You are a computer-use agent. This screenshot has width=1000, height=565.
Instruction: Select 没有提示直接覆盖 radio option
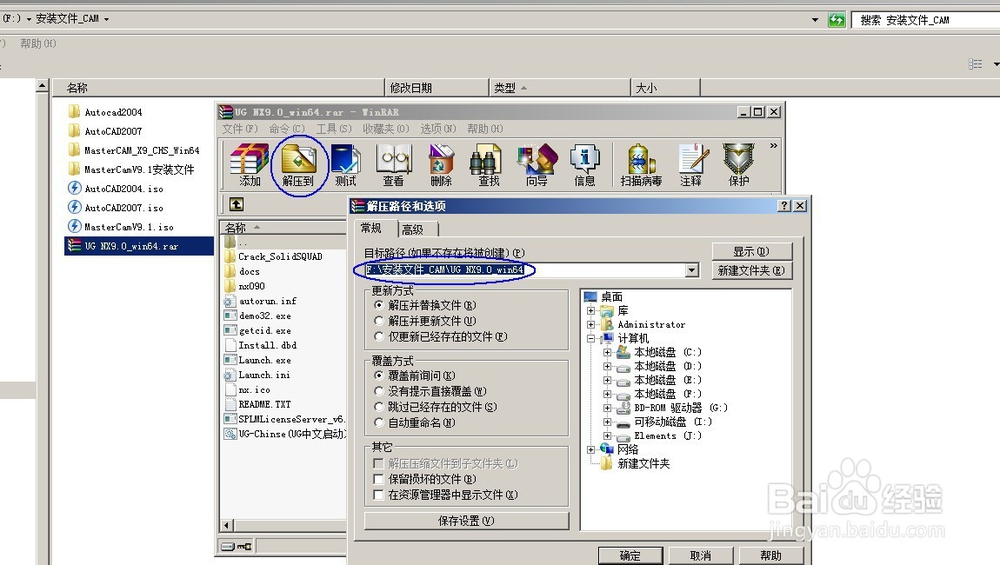click(379, 391)
